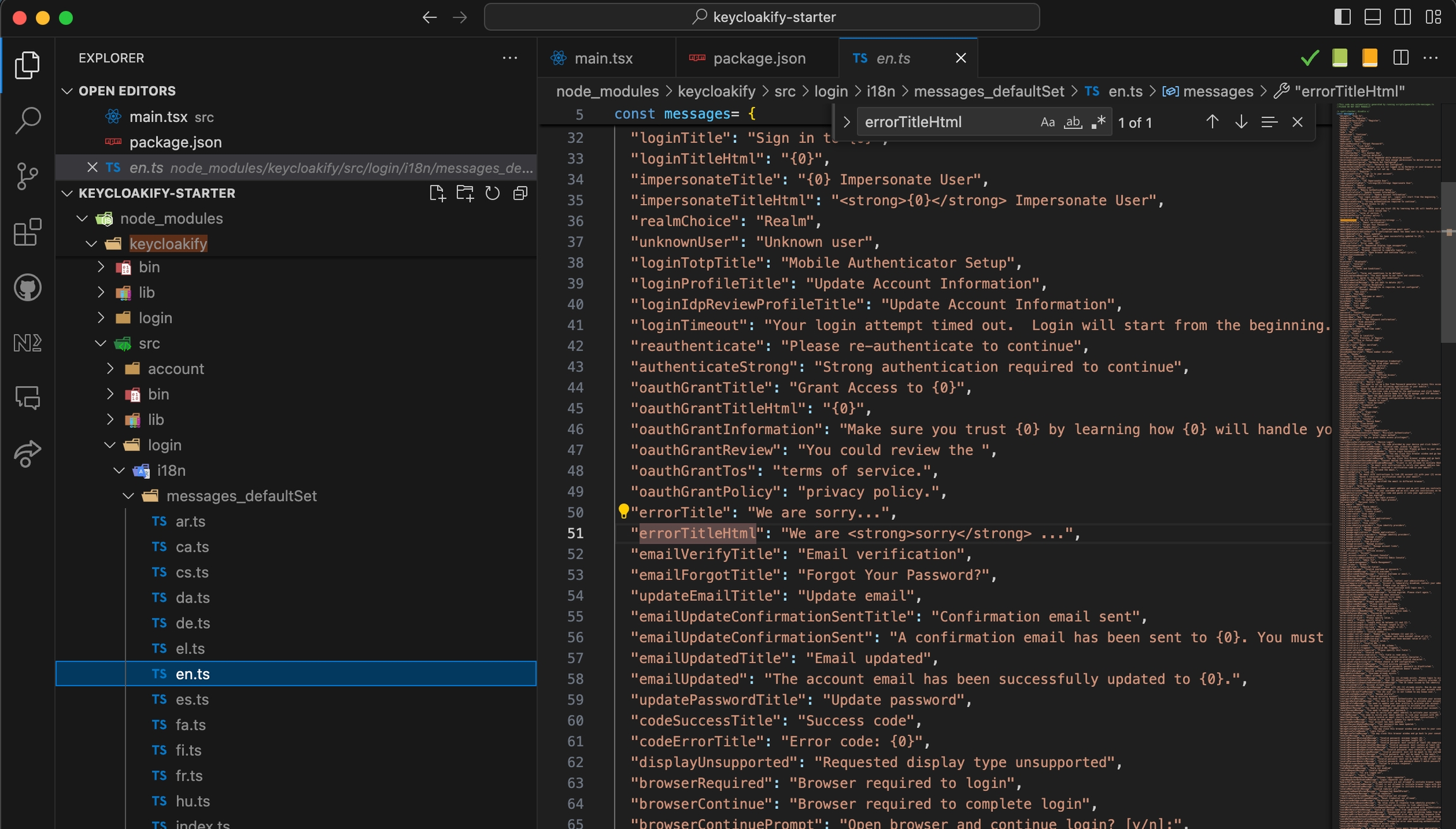Switch to the main.tsx editor tab
Viewport: 1456px width, 829px height.
tap(603, 59)
